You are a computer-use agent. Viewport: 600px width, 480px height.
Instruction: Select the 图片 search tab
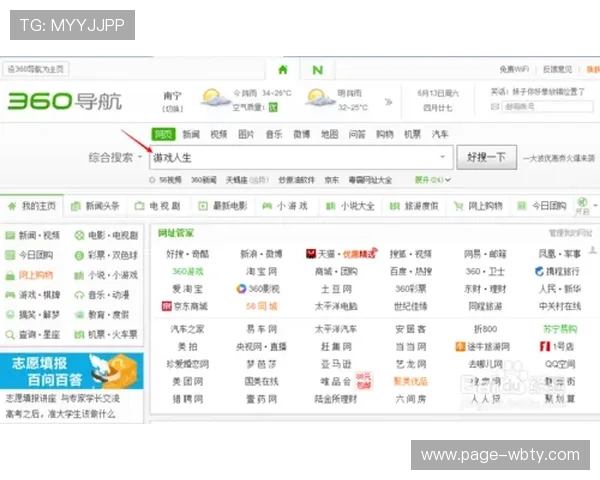click(246, 134)
